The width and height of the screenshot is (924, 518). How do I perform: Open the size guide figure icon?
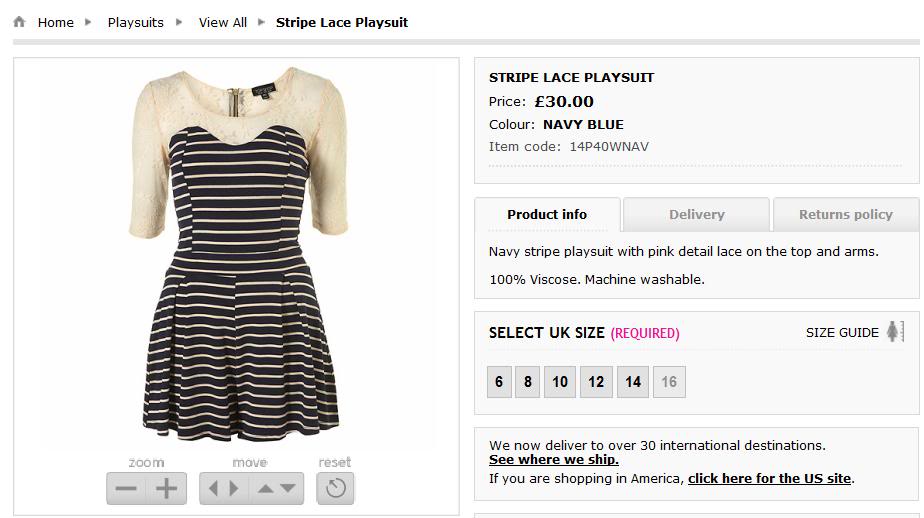point(895,333)
